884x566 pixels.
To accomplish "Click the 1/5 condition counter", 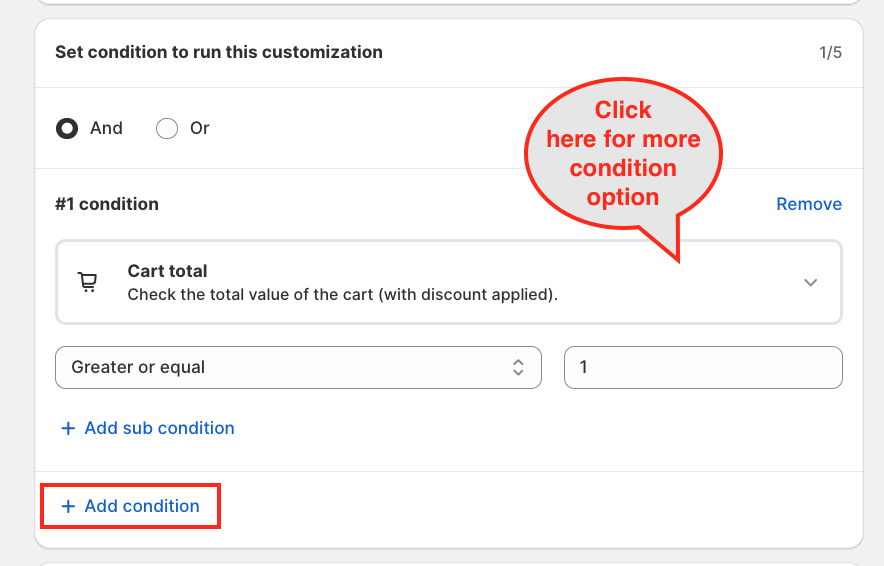I will [x=830, y=52].
